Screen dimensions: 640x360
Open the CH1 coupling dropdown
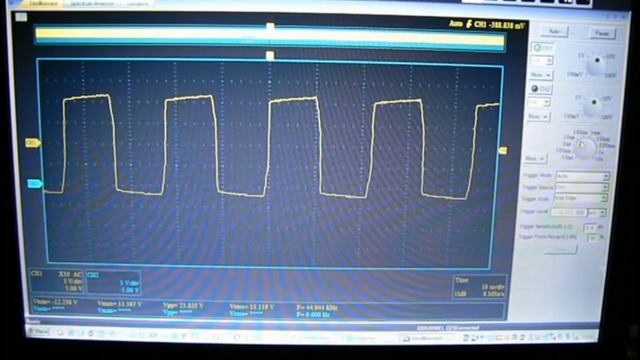coord(541,61)
